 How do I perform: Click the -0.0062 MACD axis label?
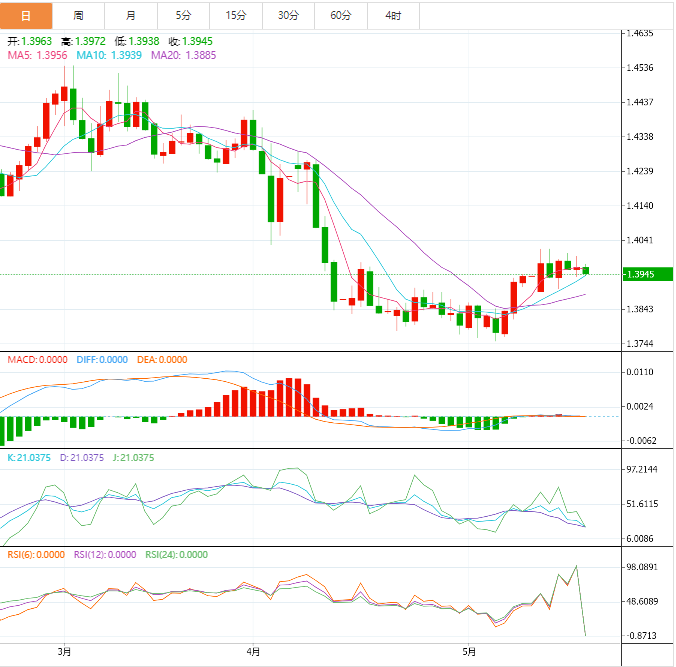642,441
